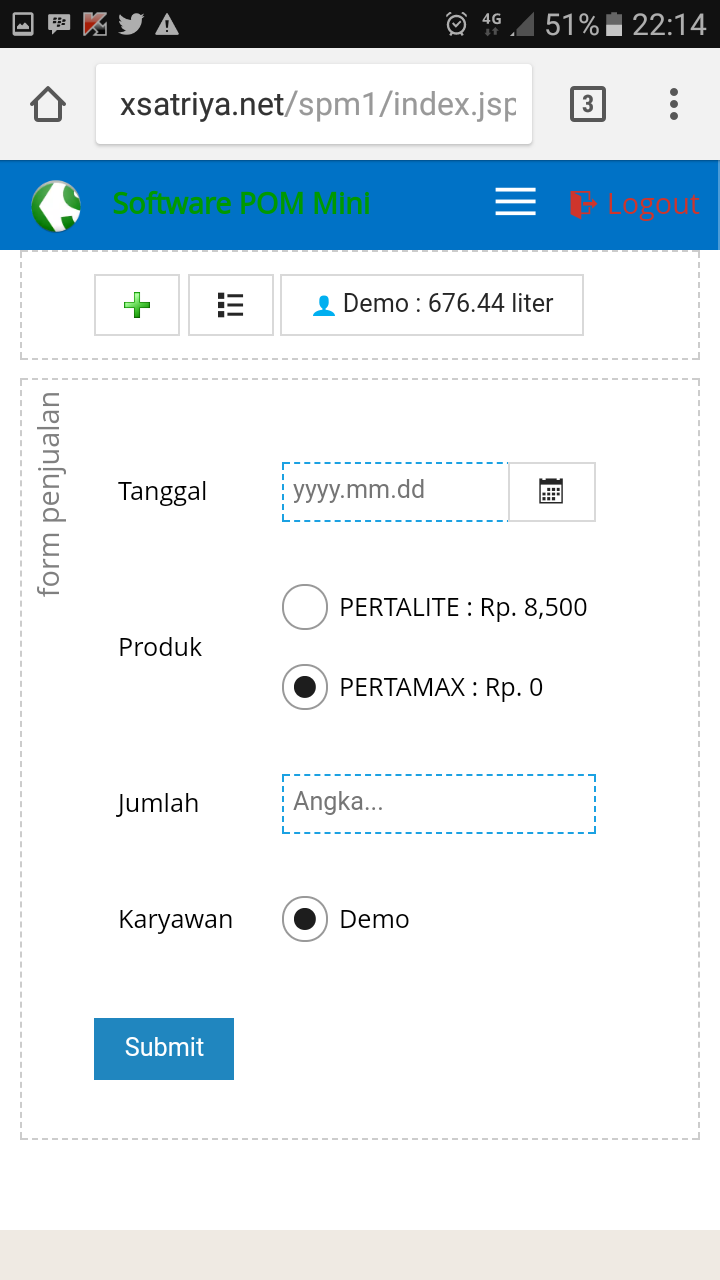Click the Logout link
This screenshot has height=1280, width=720.
(x=653, y=204)
